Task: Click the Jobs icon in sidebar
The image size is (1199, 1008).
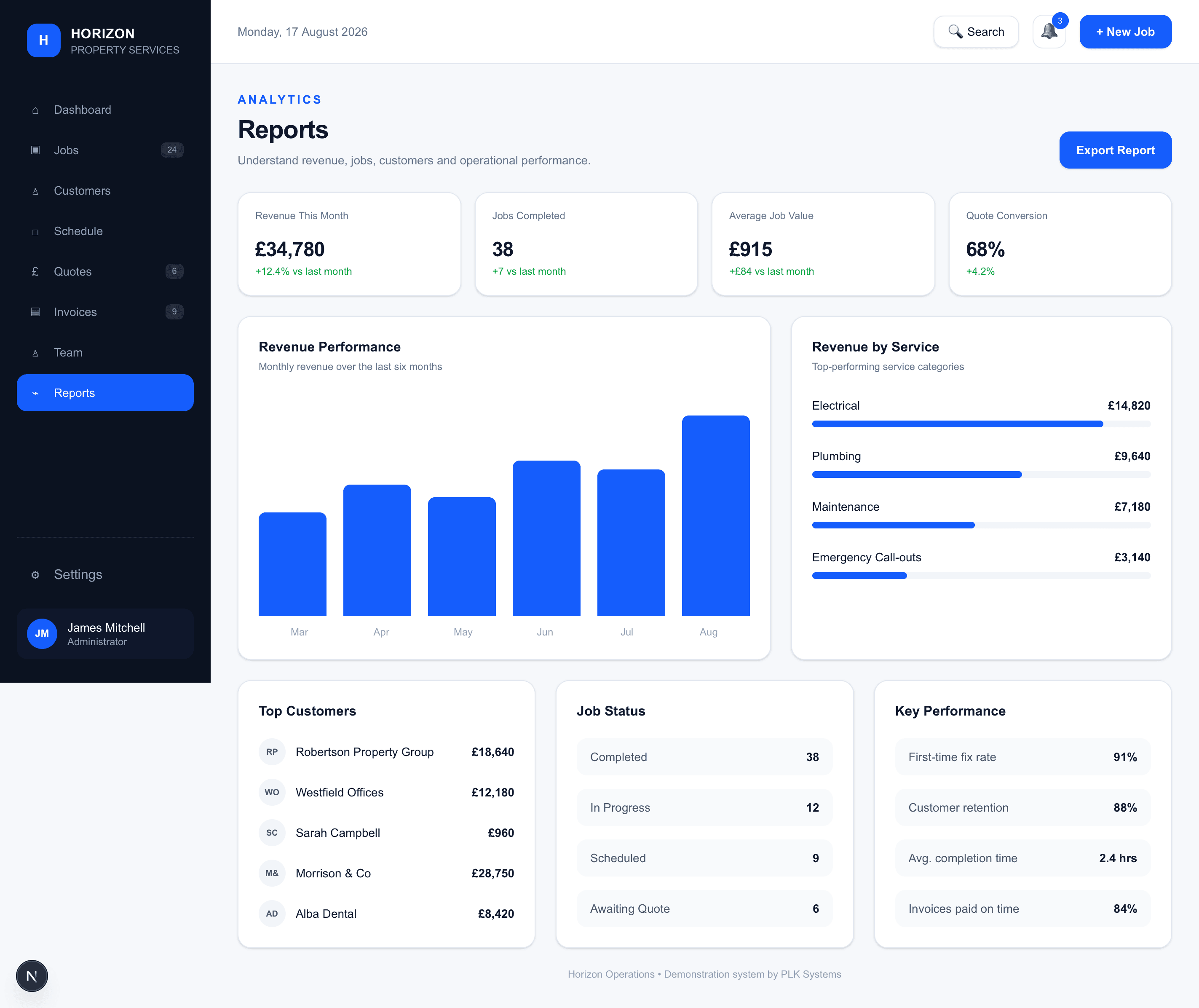Action: click(35, 150)
